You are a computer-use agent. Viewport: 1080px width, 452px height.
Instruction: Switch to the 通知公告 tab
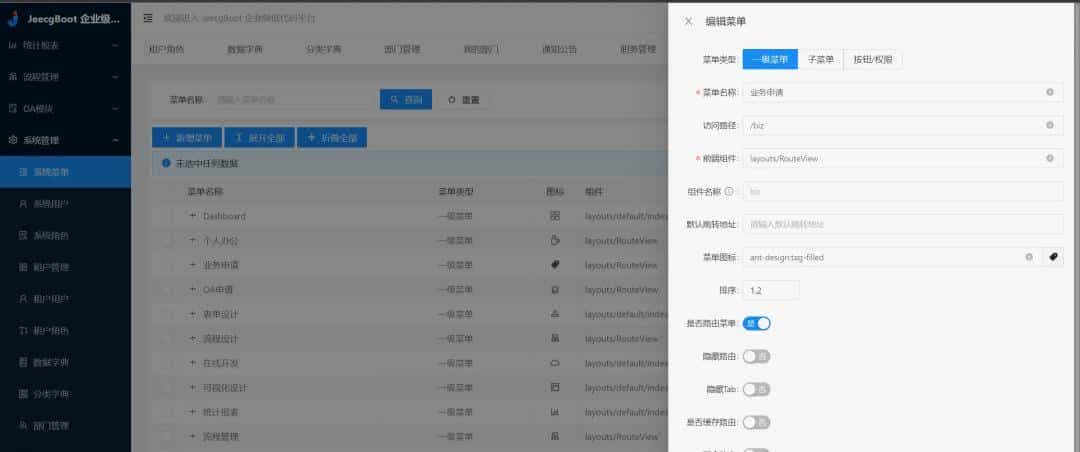(x=559, y=50)
